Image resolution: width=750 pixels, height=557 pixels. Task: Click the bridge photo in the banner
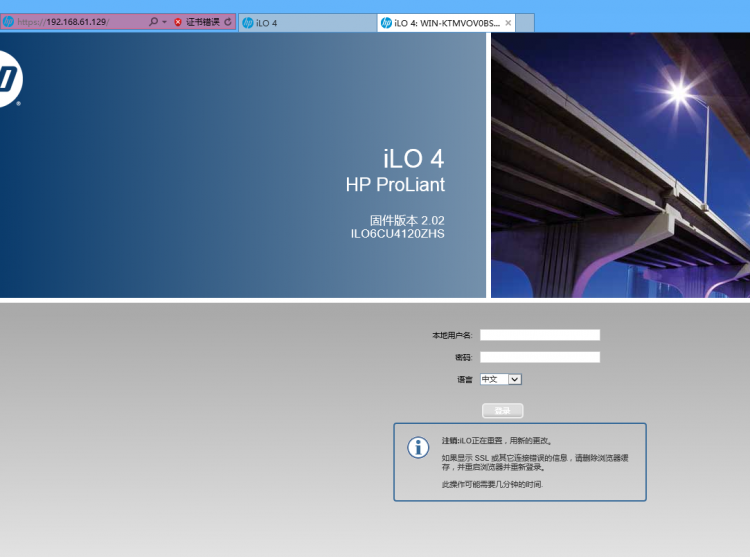620,165
